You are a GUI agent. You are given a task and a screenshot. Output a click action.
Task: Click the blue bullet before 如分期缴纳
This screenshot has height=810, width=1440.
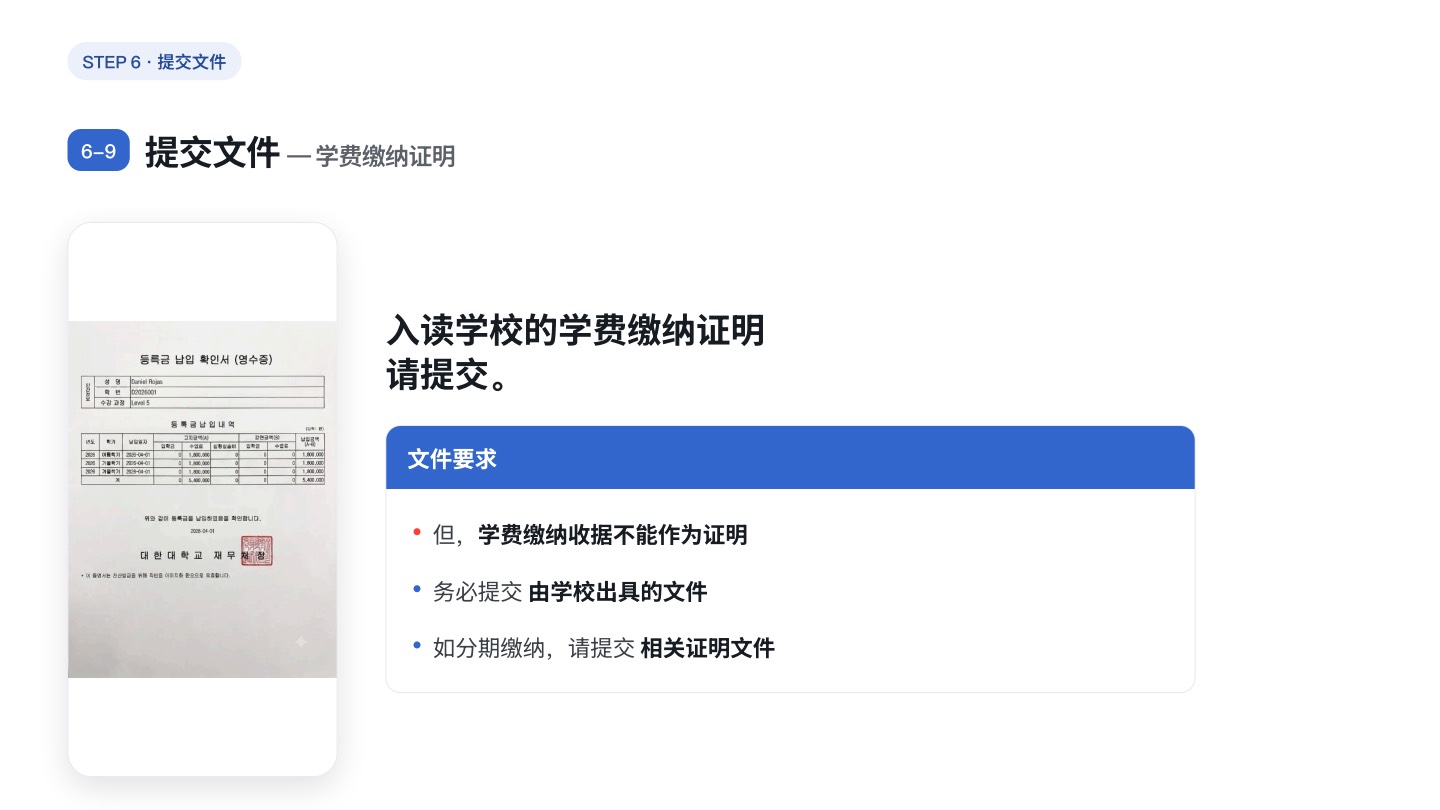click(417, 644)
